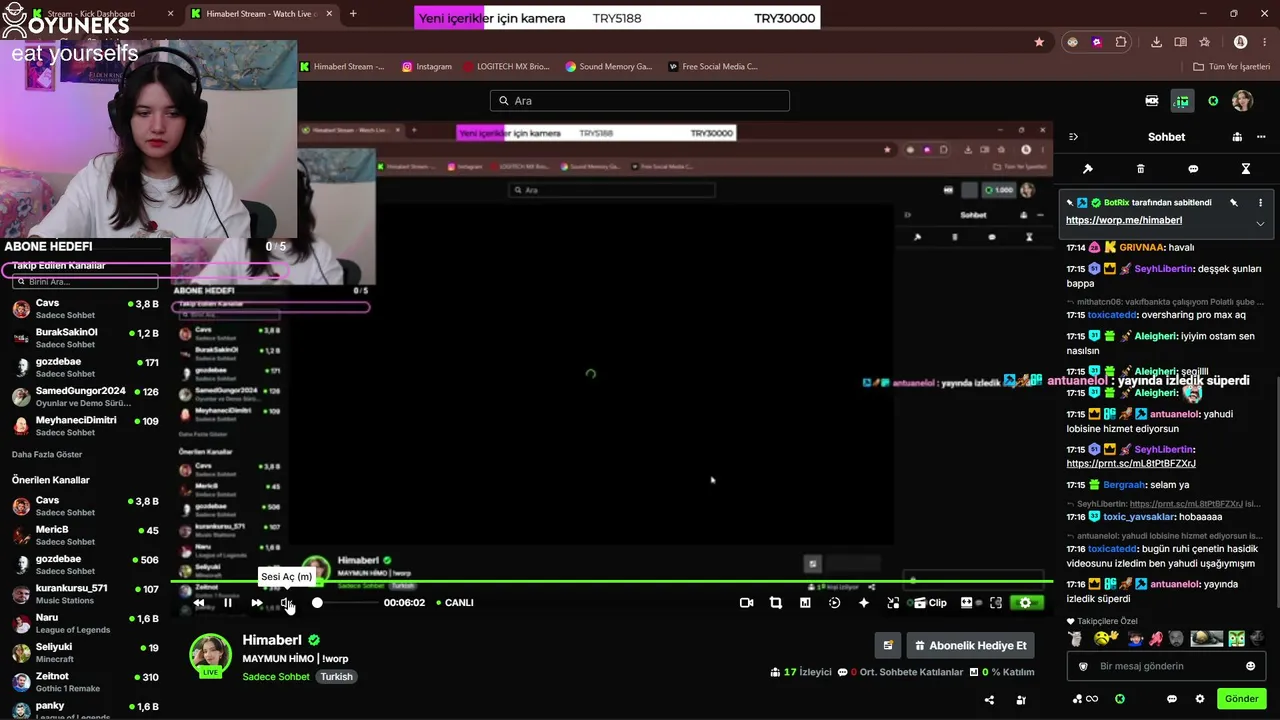The image size is (1280, 720).
Task: Share the Himaberl stream
Action: coord(989,700)
